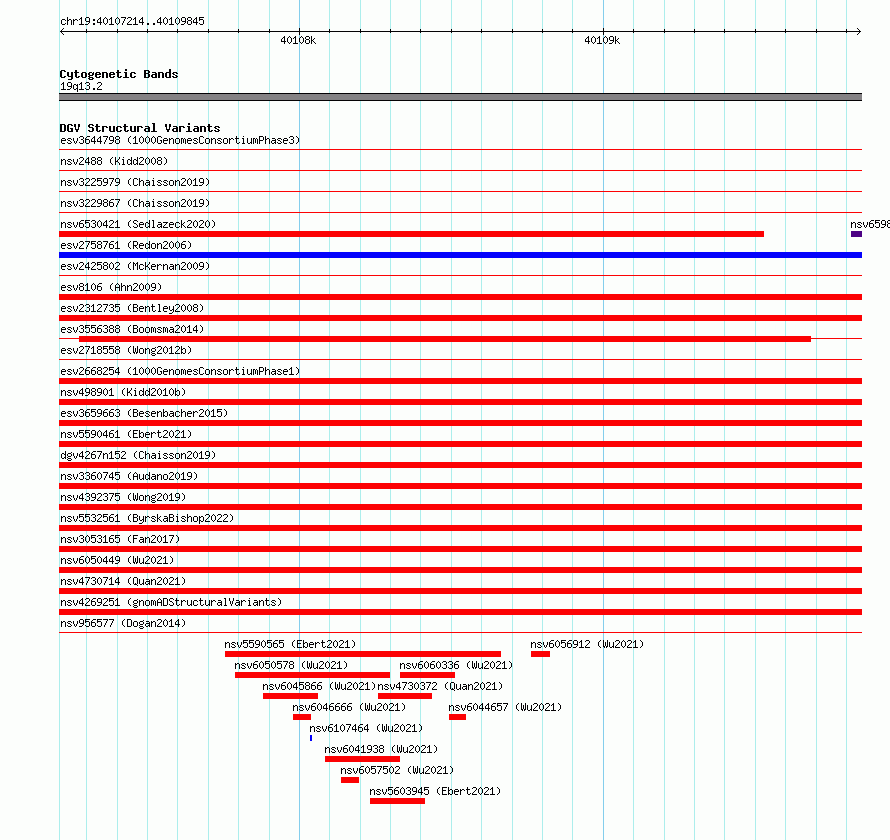This screenshot has height=840, width=890.
Task: Open variant nsv6060336 (Wu2021) label
Action: click(456, 665)
